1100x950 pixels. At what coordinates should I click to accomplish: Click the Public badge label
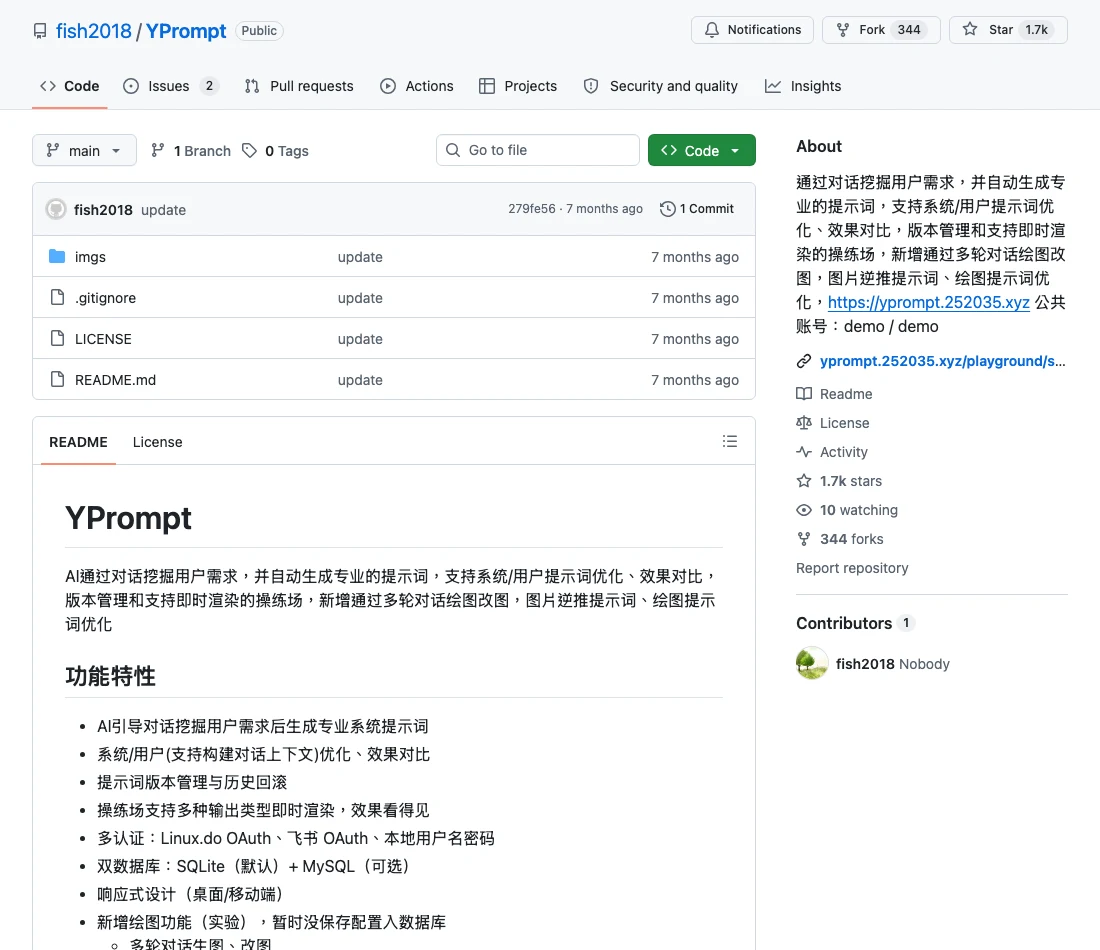tap(259, 31)
